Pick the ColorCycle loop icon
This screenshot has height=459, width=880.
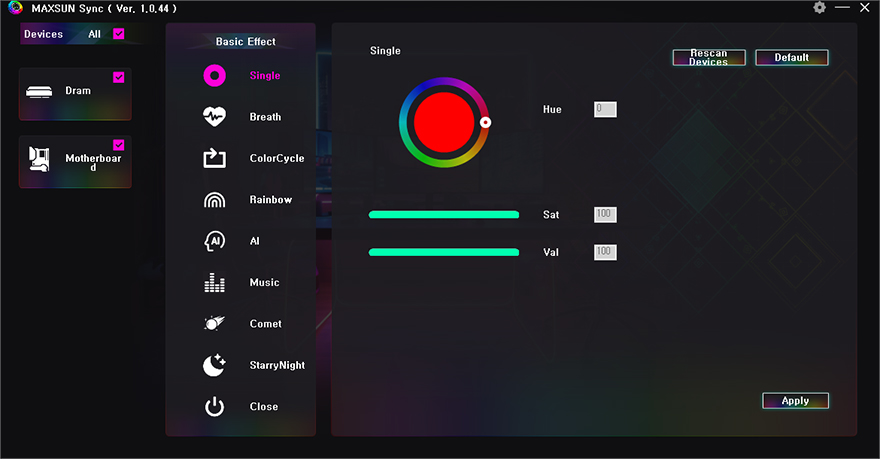tap(214, 158)
